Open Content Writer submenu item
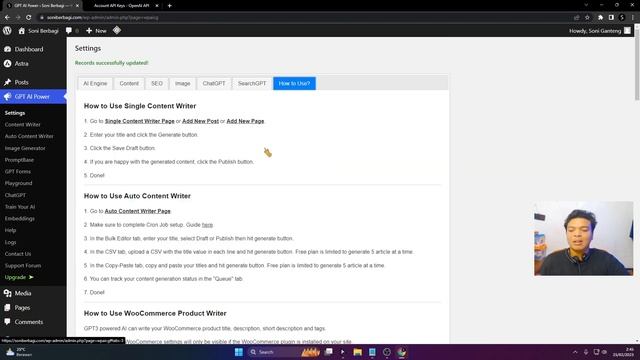Image resolution: width=640 pixels, height=360 pixels. click(22, 124)
